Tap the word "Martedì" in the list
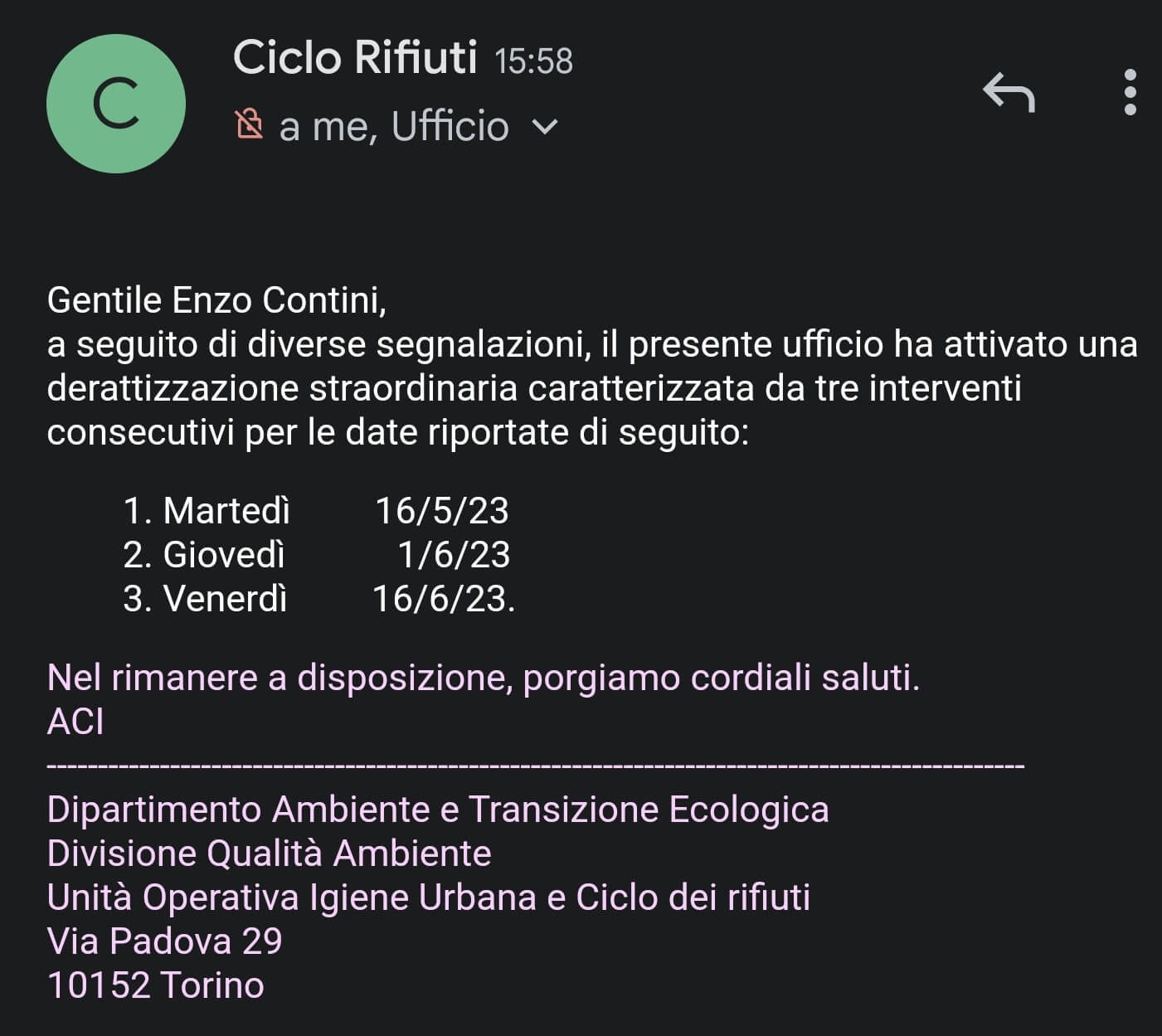 (x=226, y=510)
